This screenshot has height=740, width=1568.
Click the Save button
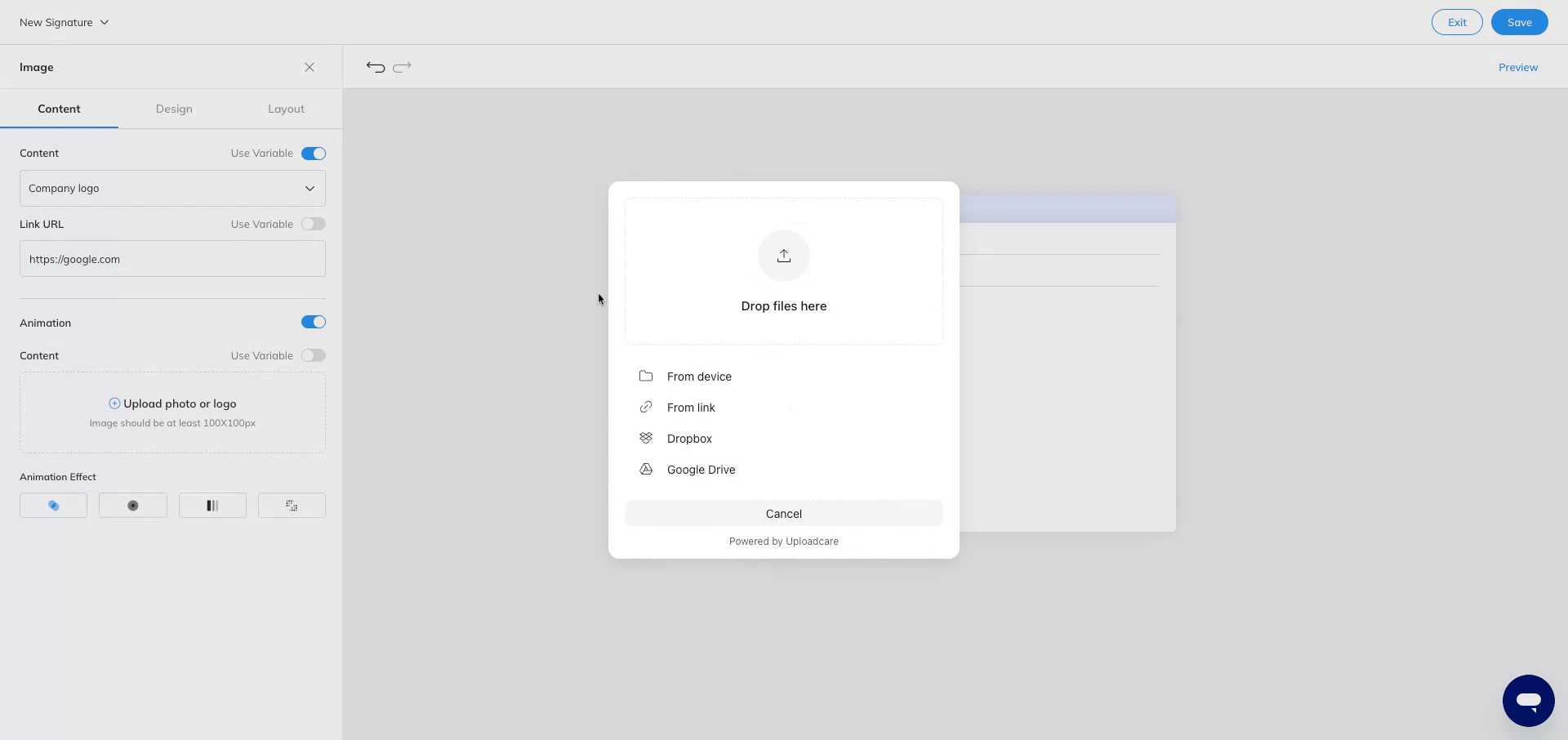pos(1519,22)
